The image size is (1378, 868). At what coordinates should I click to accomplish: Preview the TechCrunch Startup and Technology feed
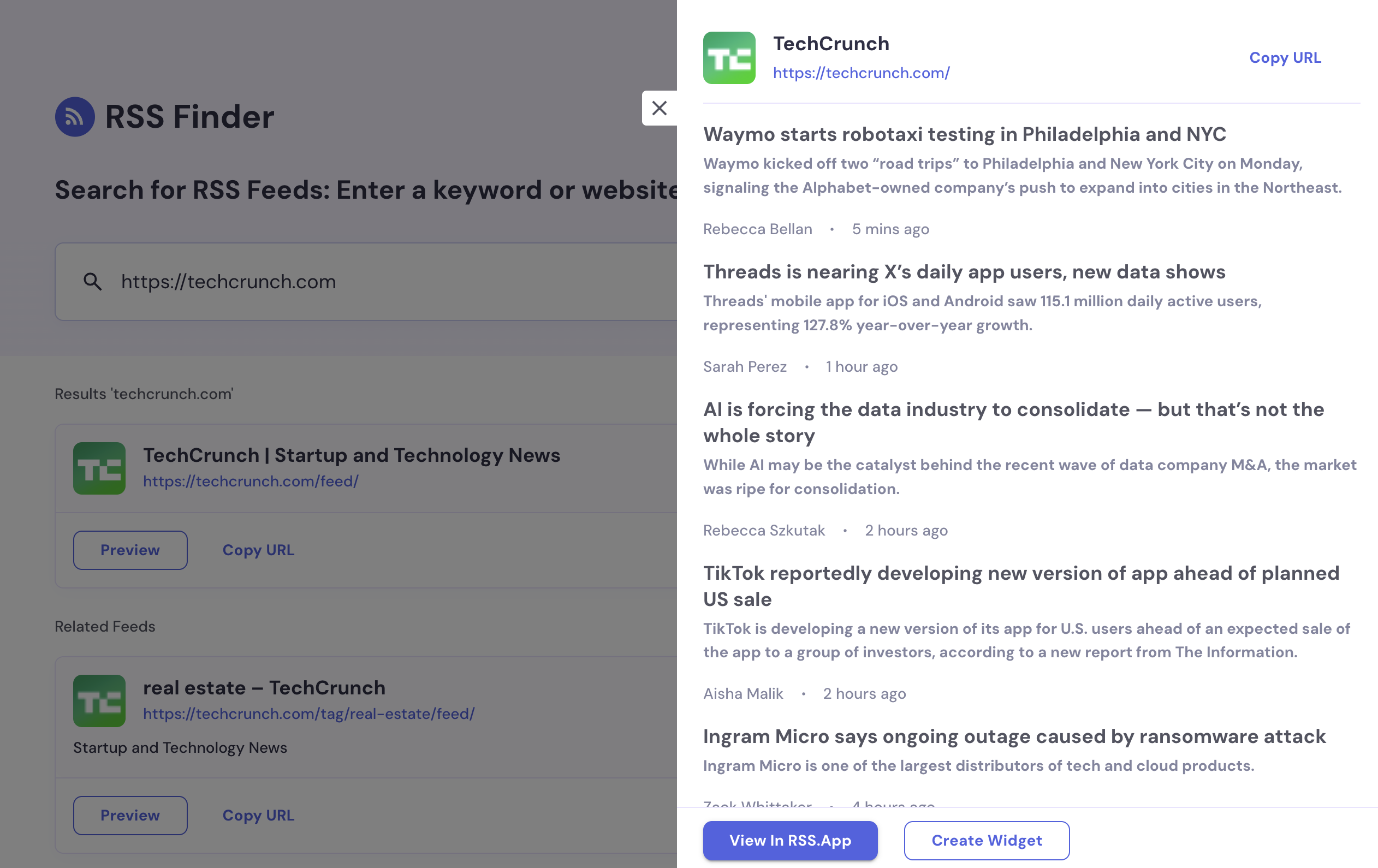(130, 550)
